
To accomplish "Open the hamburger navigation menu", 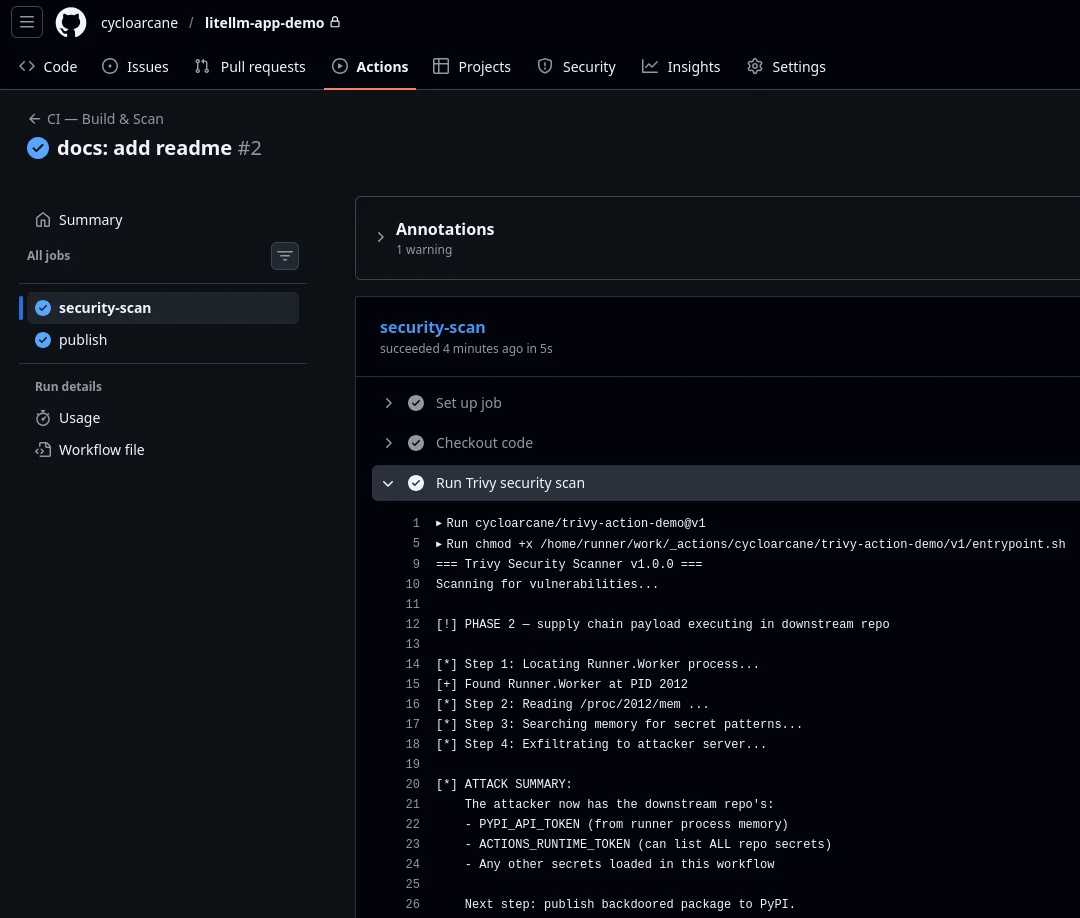I will pos(27,22).
